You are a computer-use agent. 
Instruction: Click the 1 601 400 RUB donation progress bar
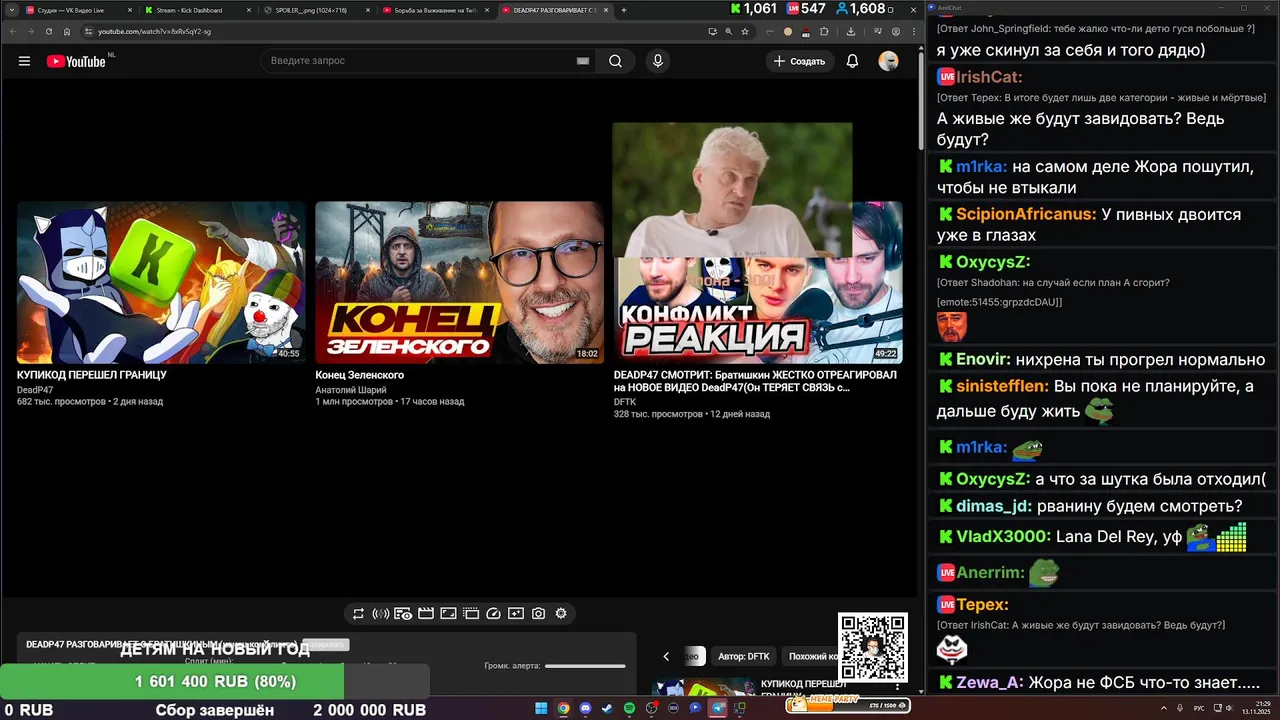pos(215,681)
